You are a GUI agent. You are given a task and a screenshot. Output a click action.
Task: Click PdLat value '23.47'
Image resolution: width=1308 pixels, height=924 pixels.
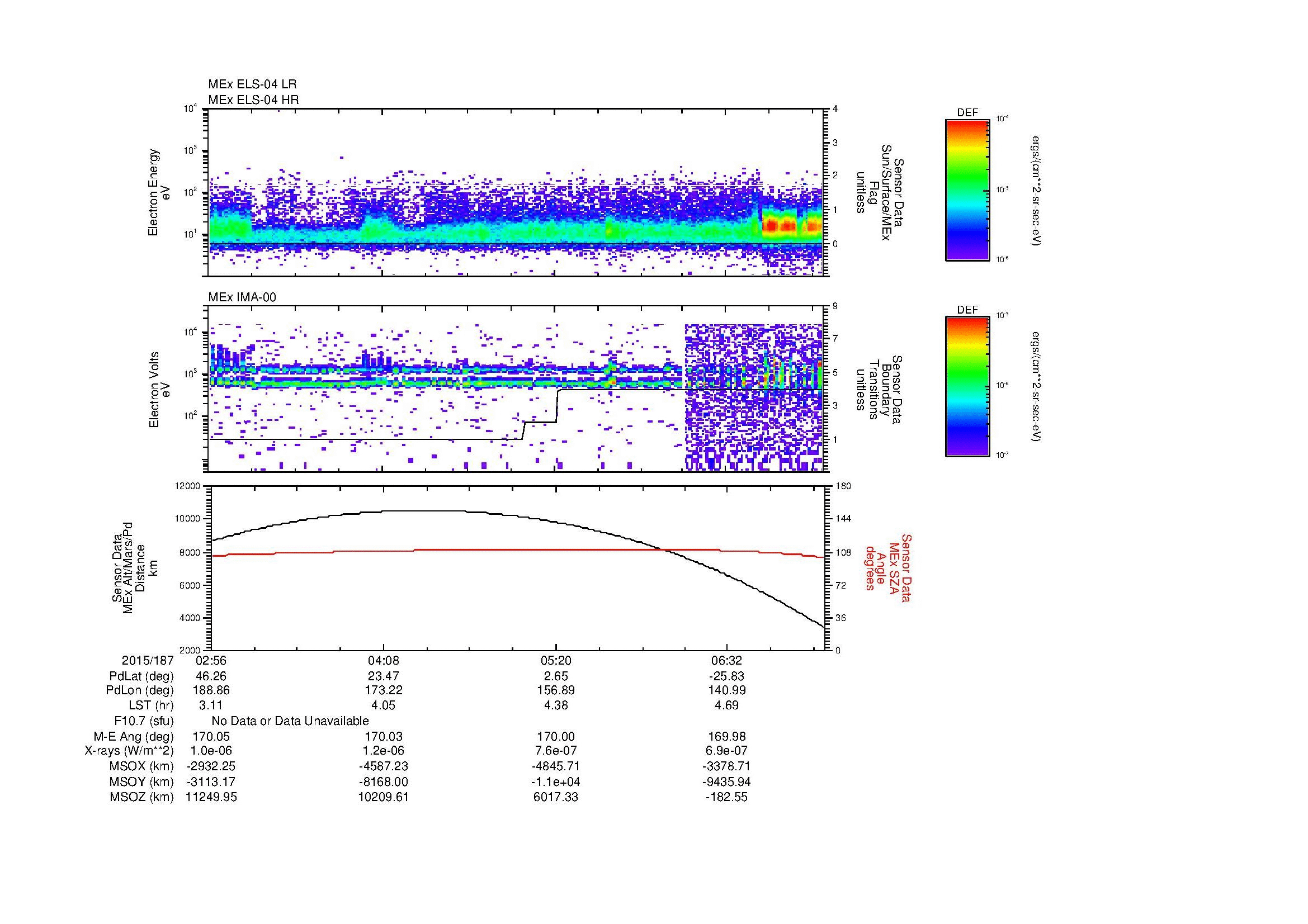click(384, 676)
